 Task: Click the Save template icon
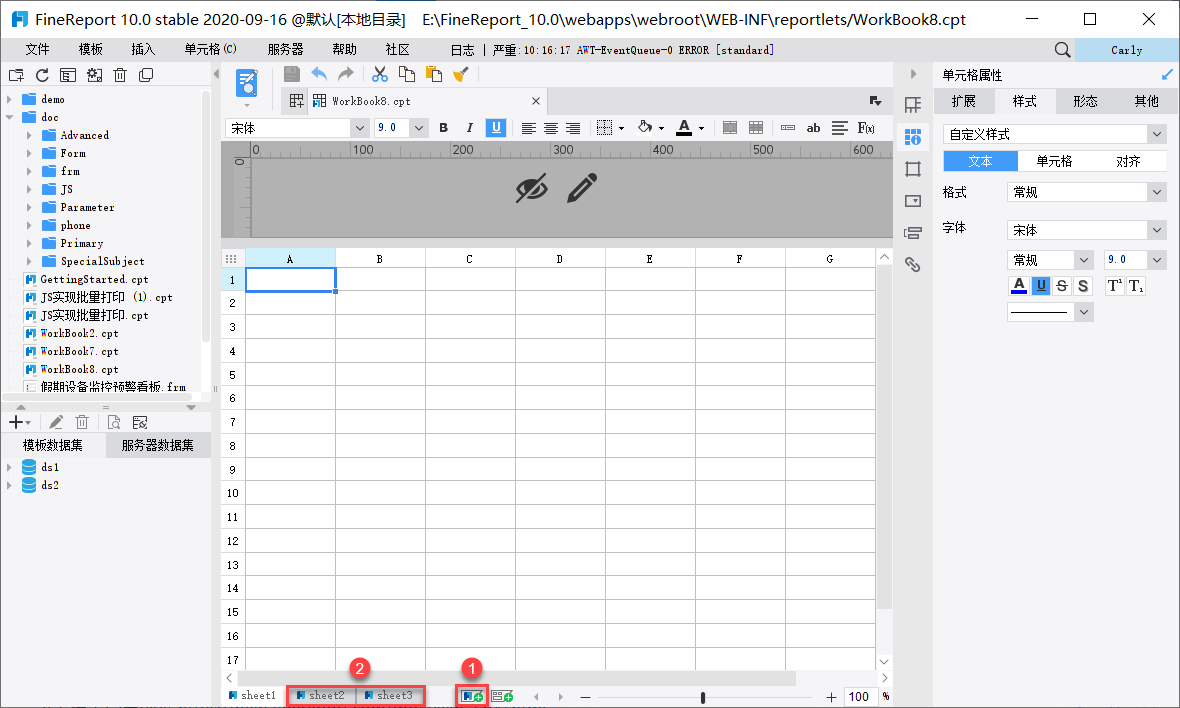pos(292,74)
